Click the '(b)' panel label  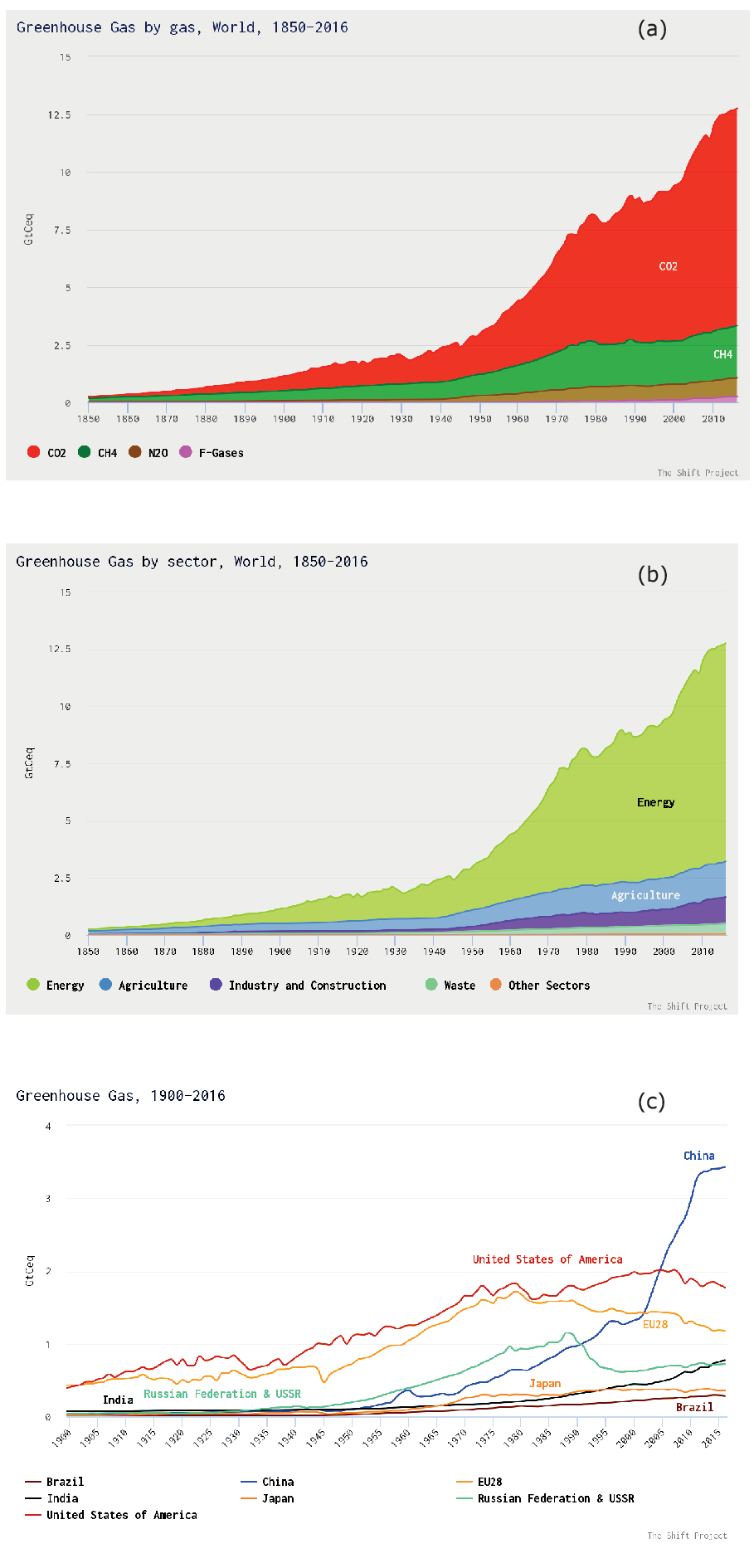[652, 574]
